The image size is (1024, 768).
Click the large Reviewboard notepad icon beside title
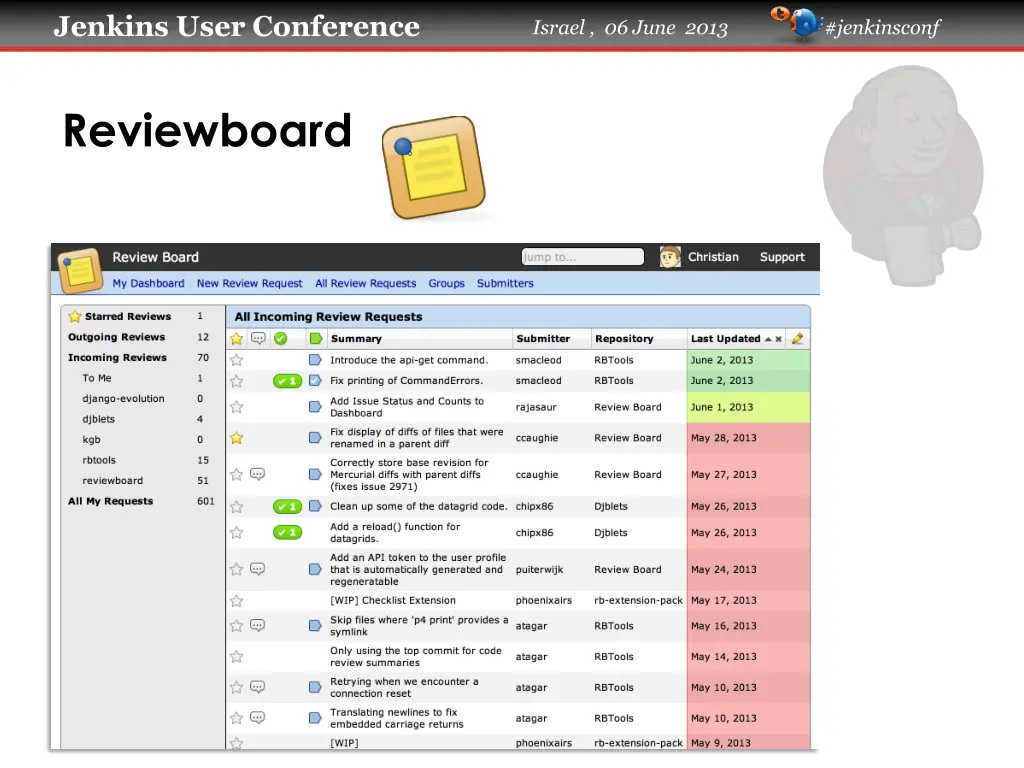[434, 167]
